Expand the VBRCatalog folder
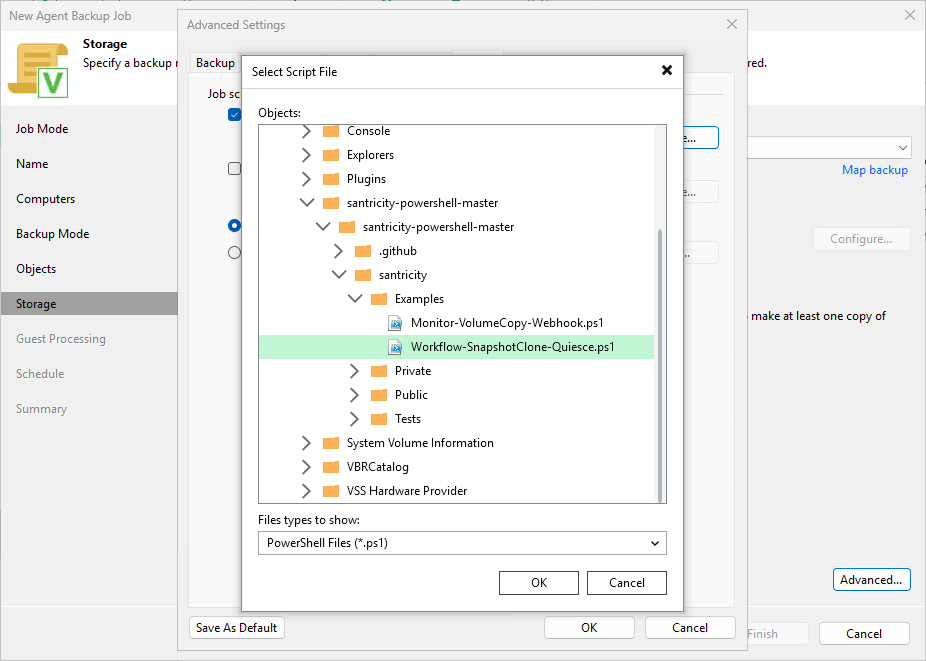 (x=306, y=467)
